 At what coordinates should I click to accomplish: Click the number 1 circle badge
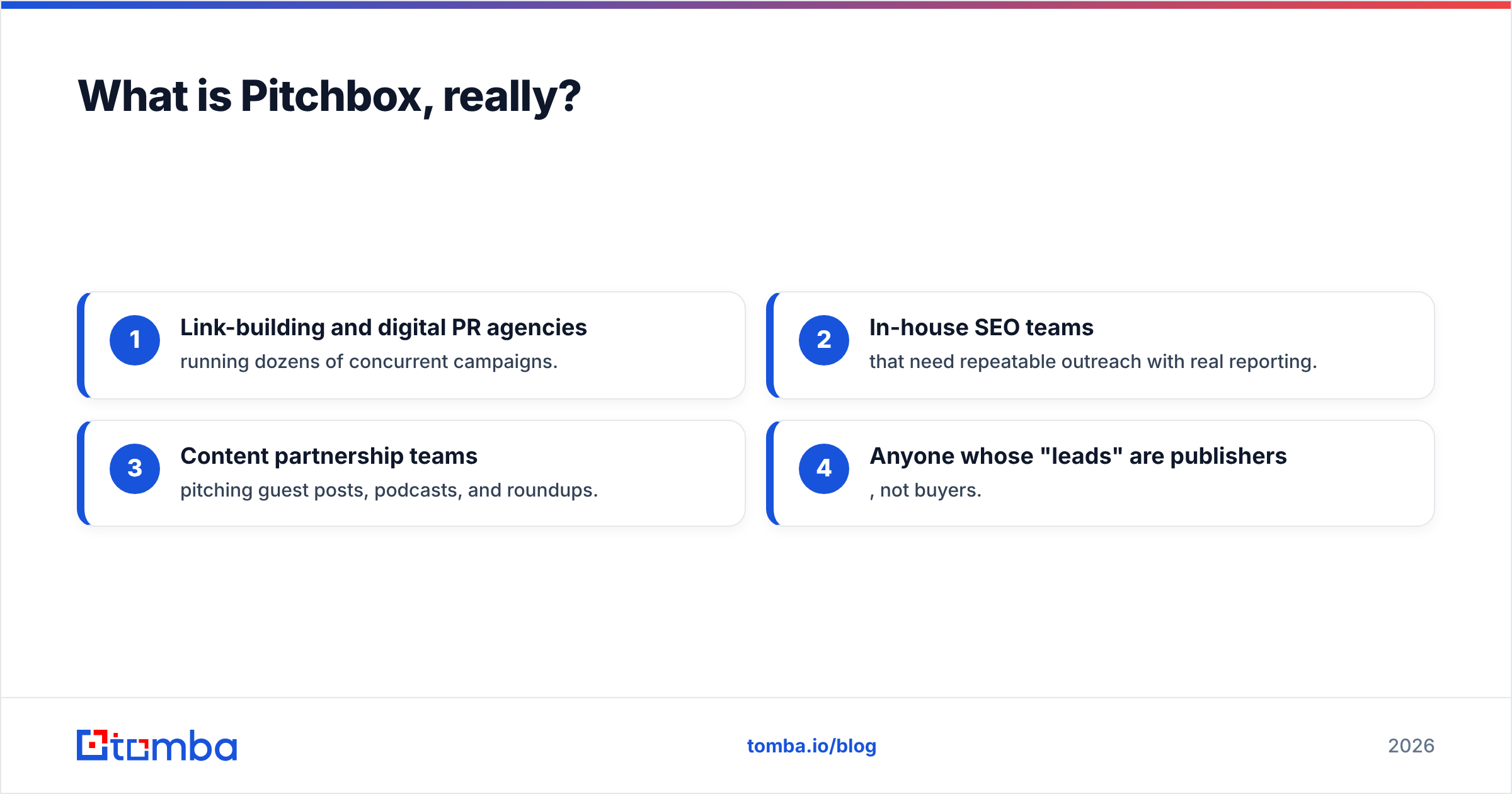pos(135,340)
